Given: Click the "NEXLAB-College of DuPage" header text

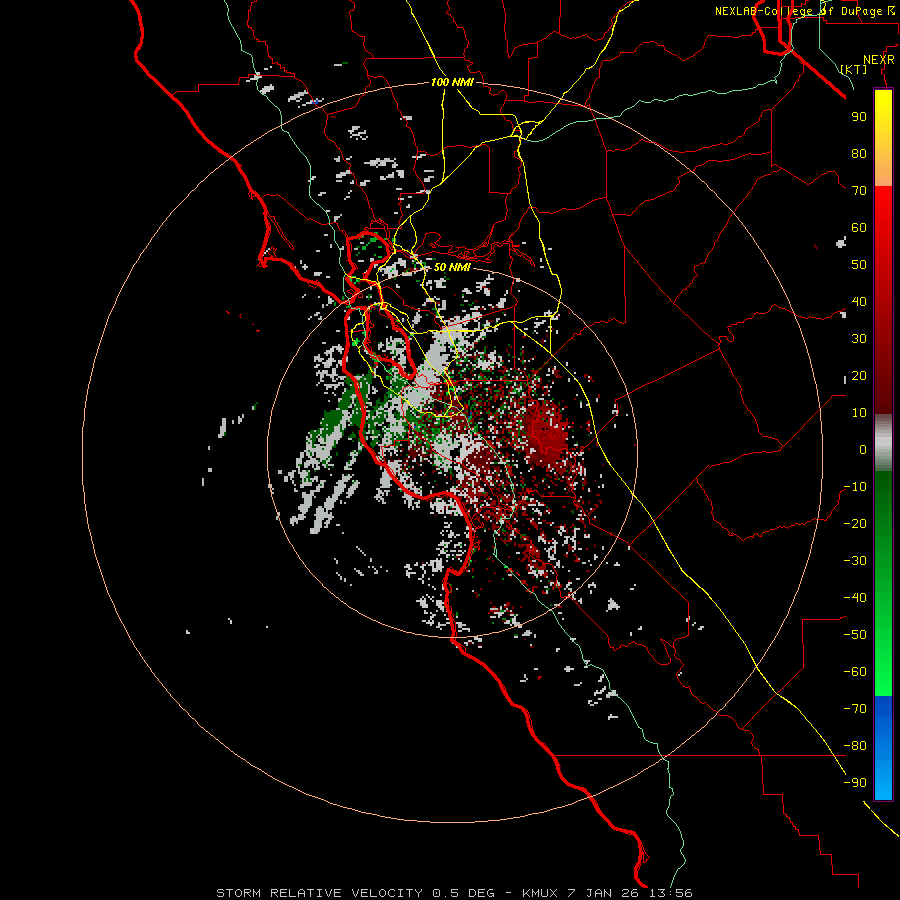Looking at the screenshot, I should [797, 11].
